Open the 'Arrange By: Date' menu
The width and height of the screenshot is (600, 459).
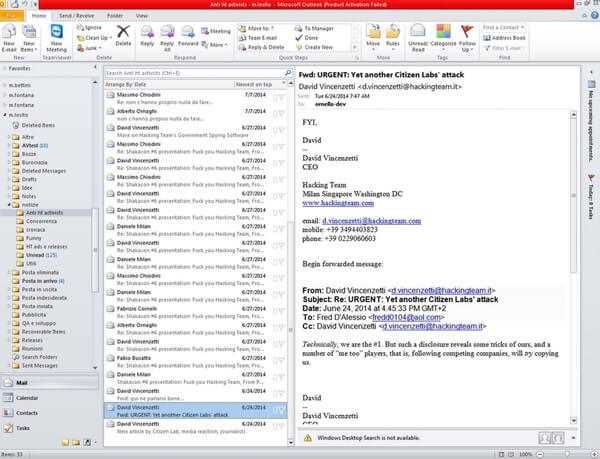pos(126,84)
